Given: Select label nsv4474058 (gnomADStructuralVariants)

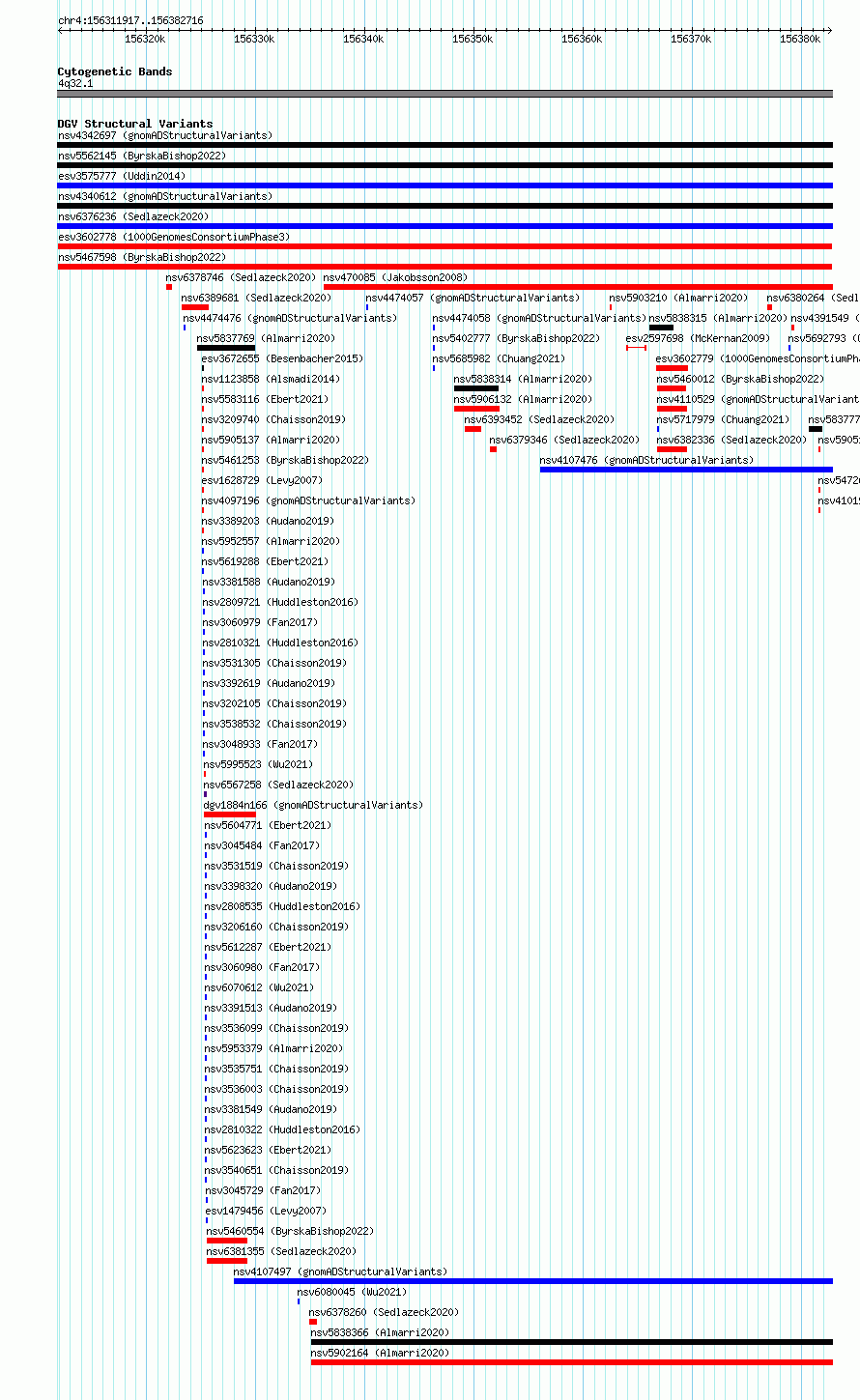Looking at the screenshot, I should pyautogui.click(x=539, y=318).
